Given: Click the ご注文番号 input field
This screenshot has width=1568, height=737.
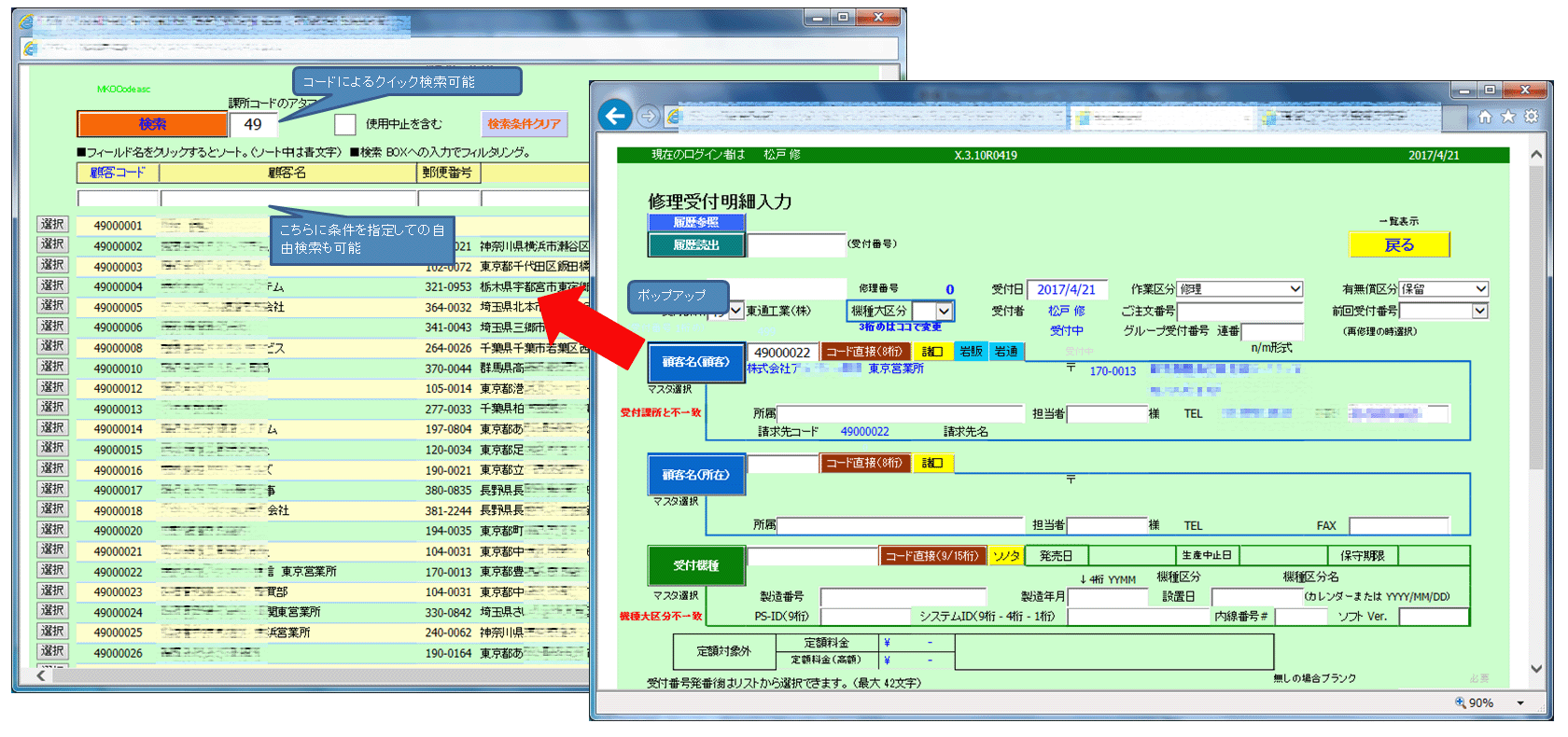Looking at the screenshot, I should [x=1239, y=311].
